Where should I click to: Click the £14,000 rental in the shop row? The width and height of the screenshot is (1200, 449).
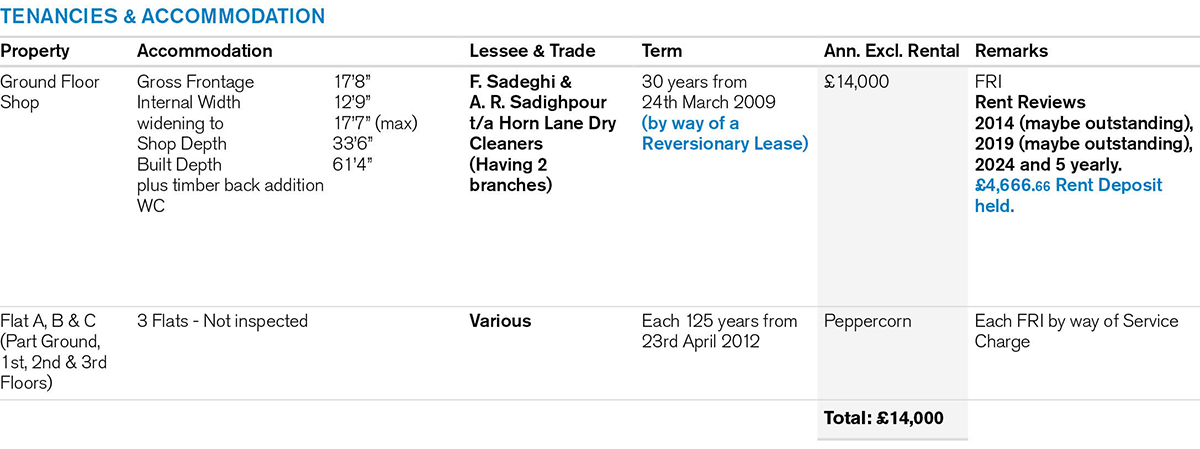point(856,82)
